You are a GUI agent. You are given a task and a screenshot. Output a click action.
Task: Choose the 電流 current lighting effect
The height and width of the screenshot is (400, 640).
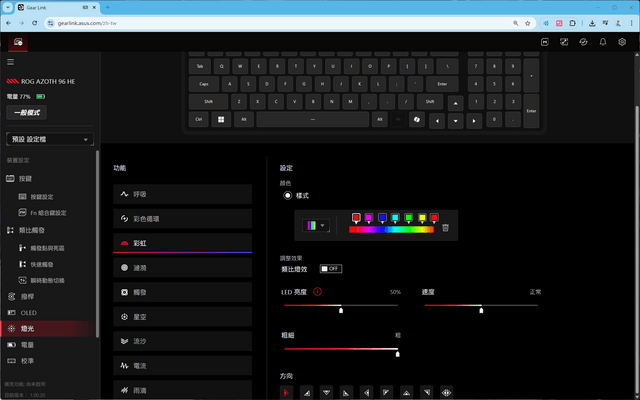coord(182,366)
